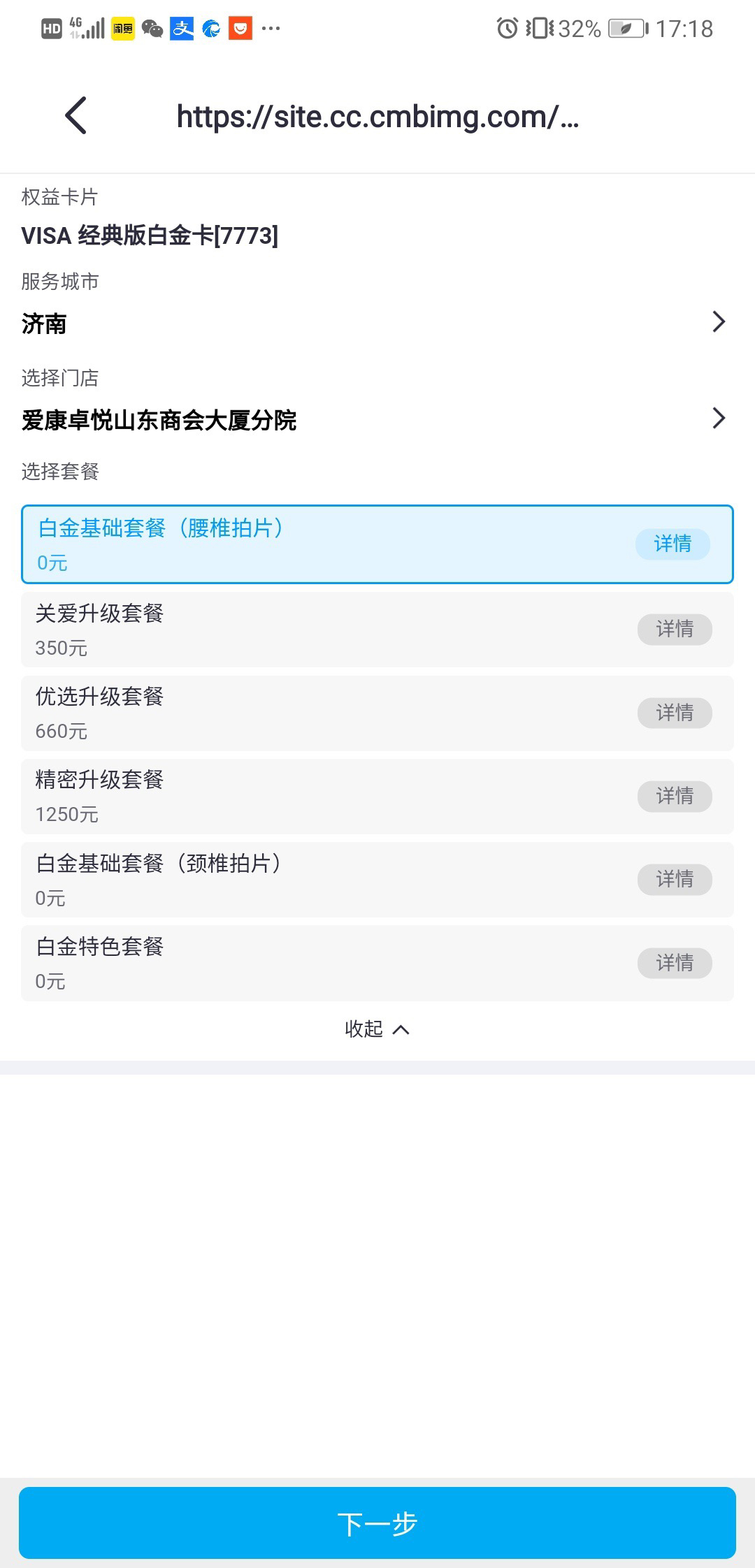The height and width of the screenshot is (1568, 755).
Task: Tap the alarm clock status icon
Action: click(x=507, y=29)
